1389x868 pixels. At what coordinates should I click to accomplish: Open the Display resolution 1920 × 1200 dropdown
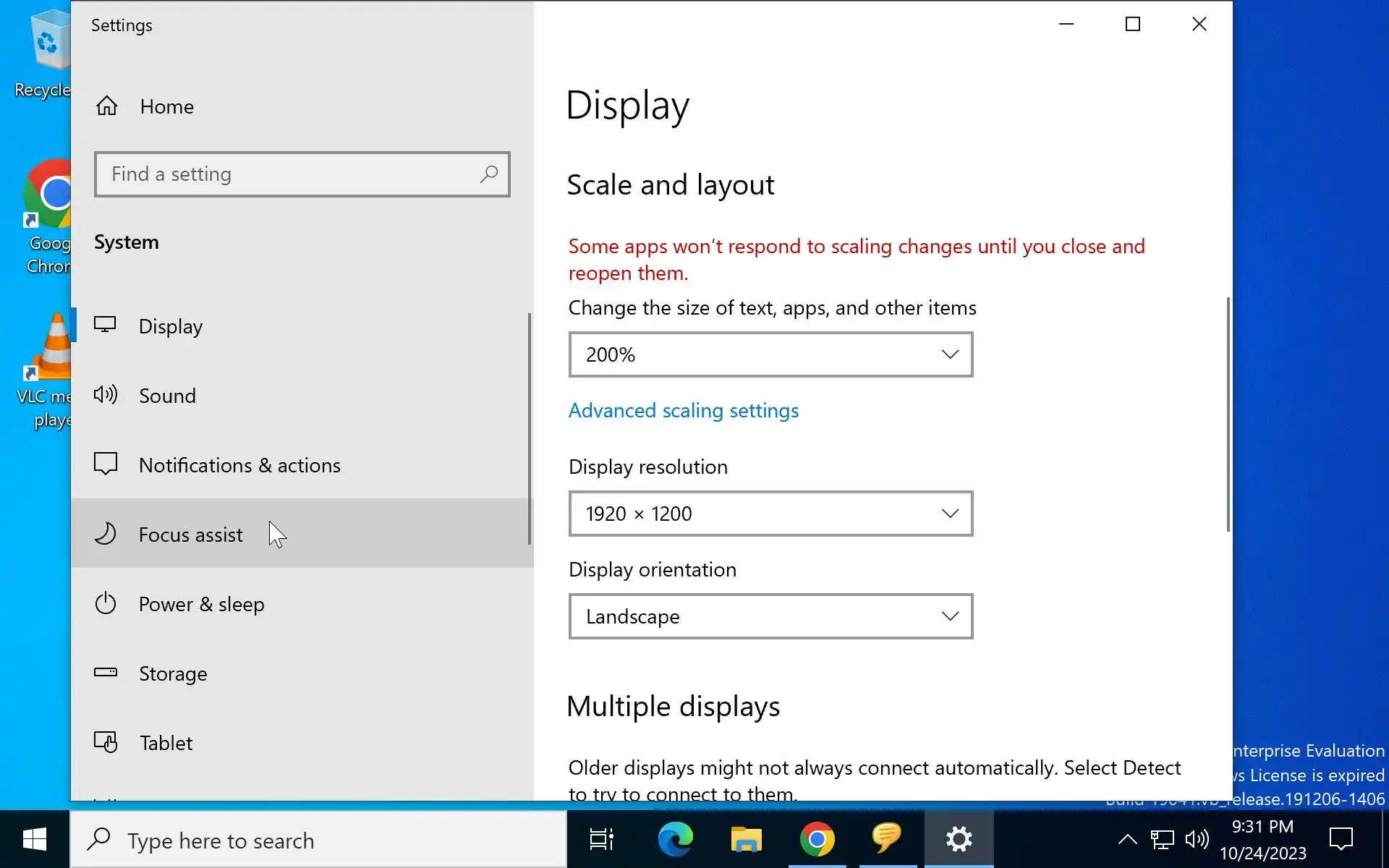(x=770, y=514)
